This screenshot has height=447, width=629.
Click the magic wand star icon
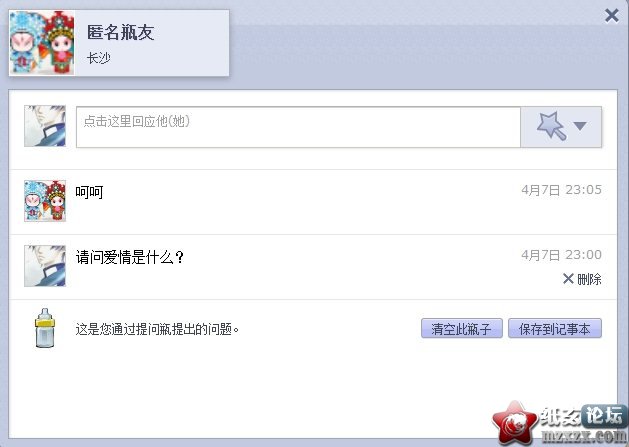pyautogui.click(x=552, y=126)
